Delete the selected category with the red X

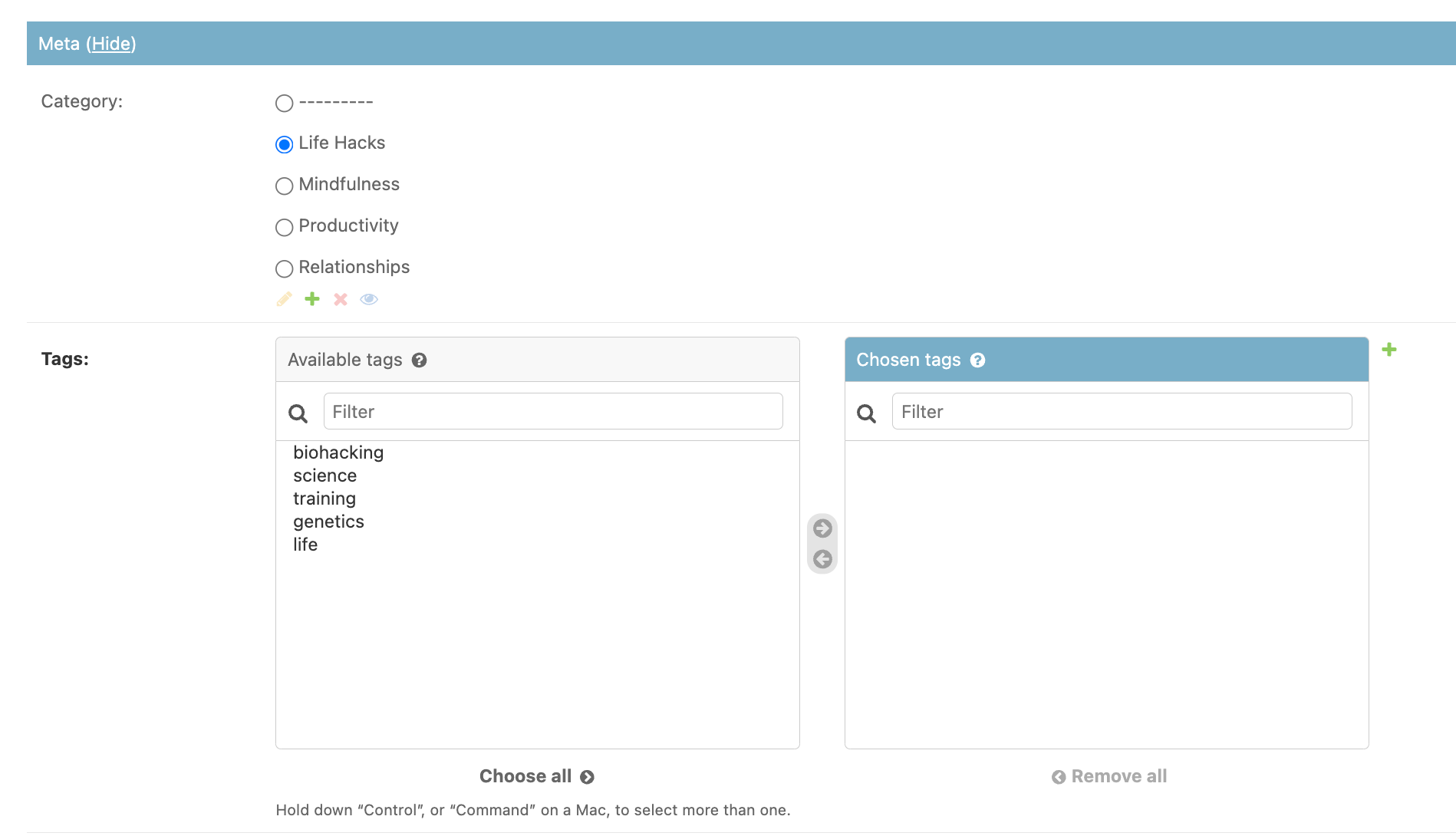point(340,299)
